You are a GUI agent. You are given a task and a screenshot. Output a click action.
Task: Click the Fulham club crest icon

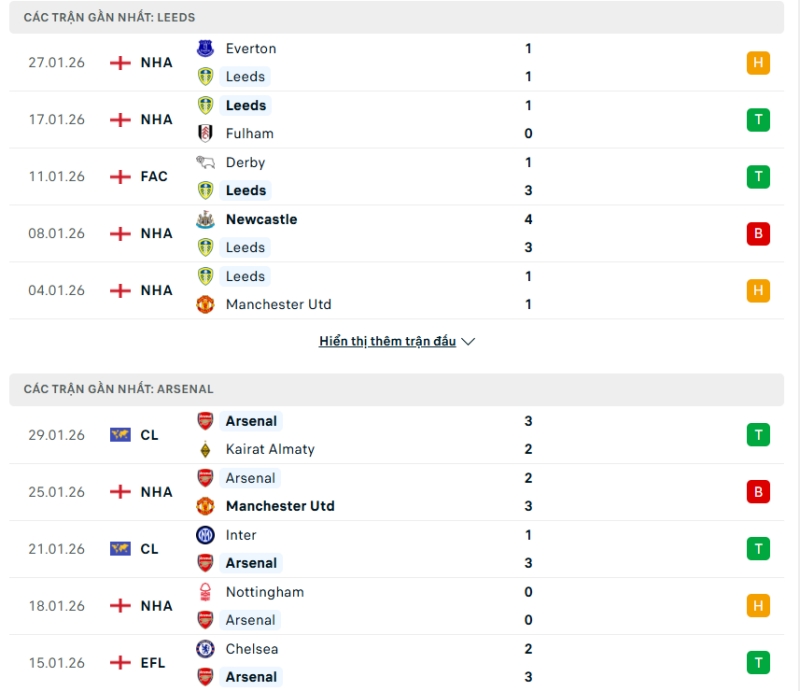pyautogui.click(x=205, y=133)
